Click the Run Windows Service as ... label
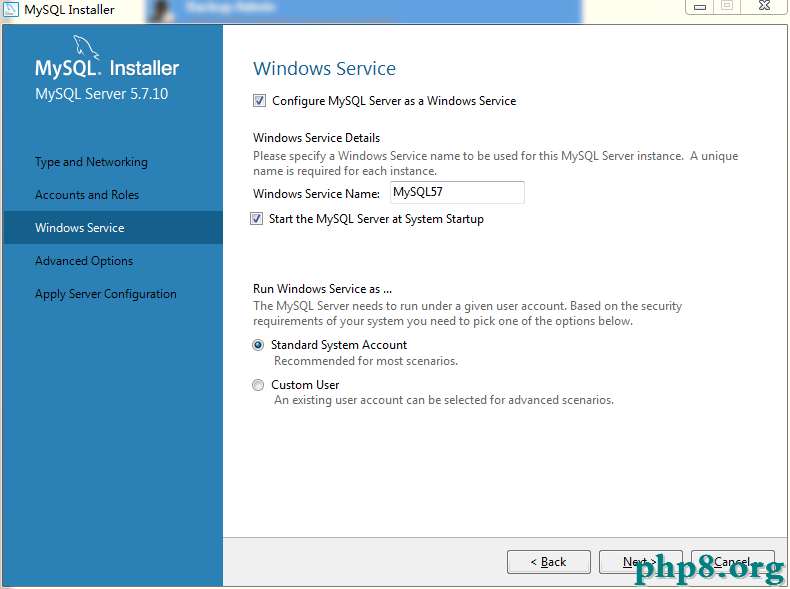The image size is (790, 589). point(322,289)
